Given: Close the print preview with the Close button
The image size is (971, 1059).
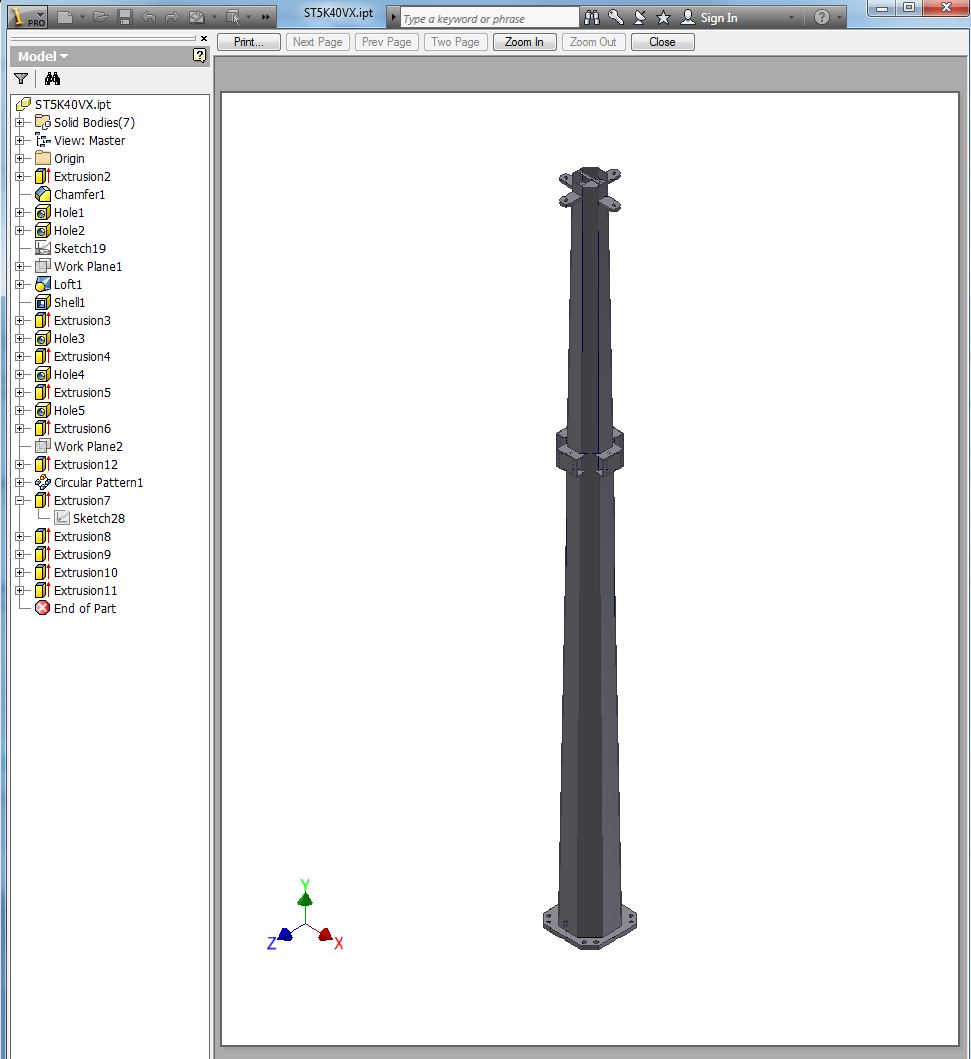Looking at the screenshot, I should [x=662, y=41].
